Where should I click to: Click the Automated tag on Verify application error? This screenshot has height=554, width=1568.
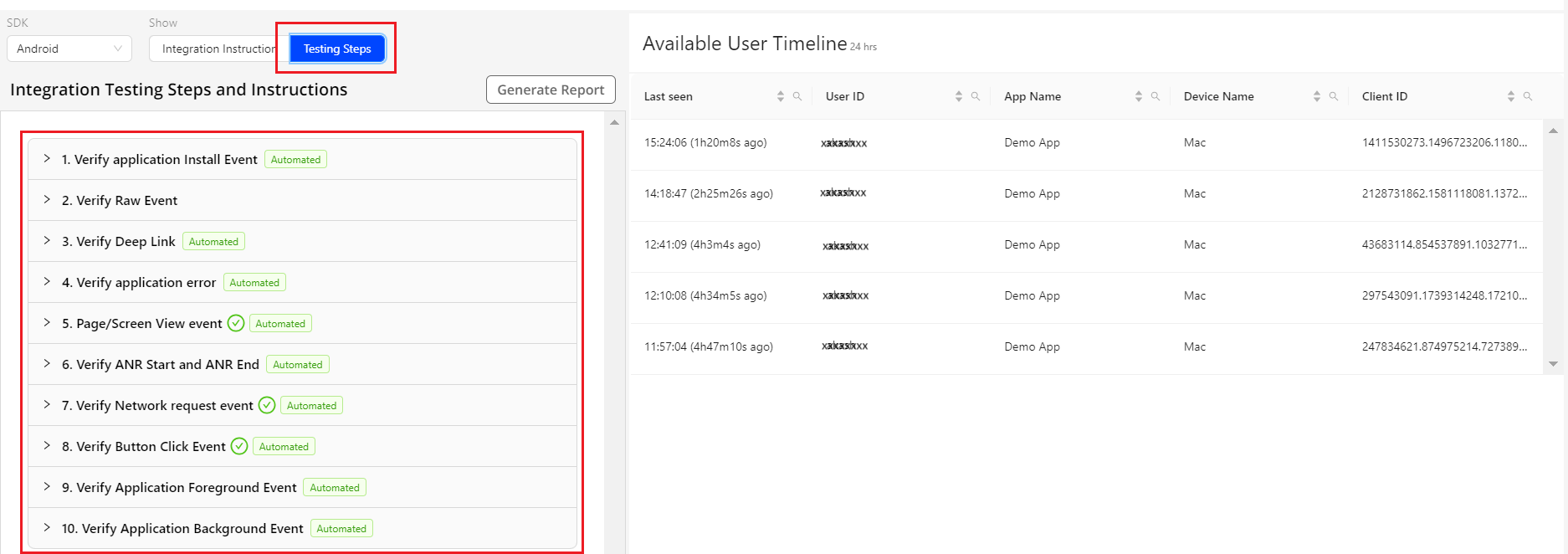[x=254, y=283]
